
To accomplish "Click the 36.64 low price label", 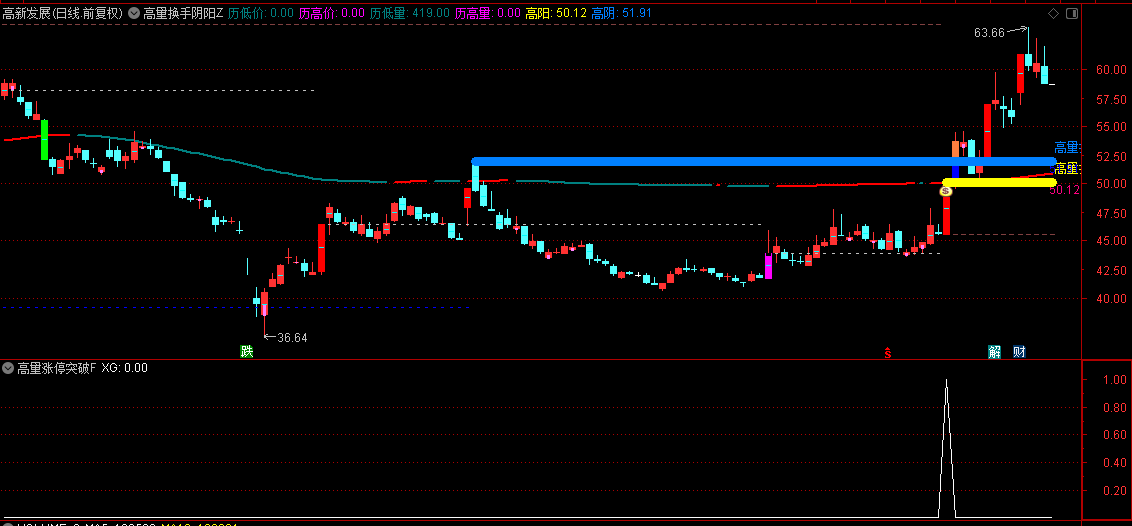I will 291,338.
